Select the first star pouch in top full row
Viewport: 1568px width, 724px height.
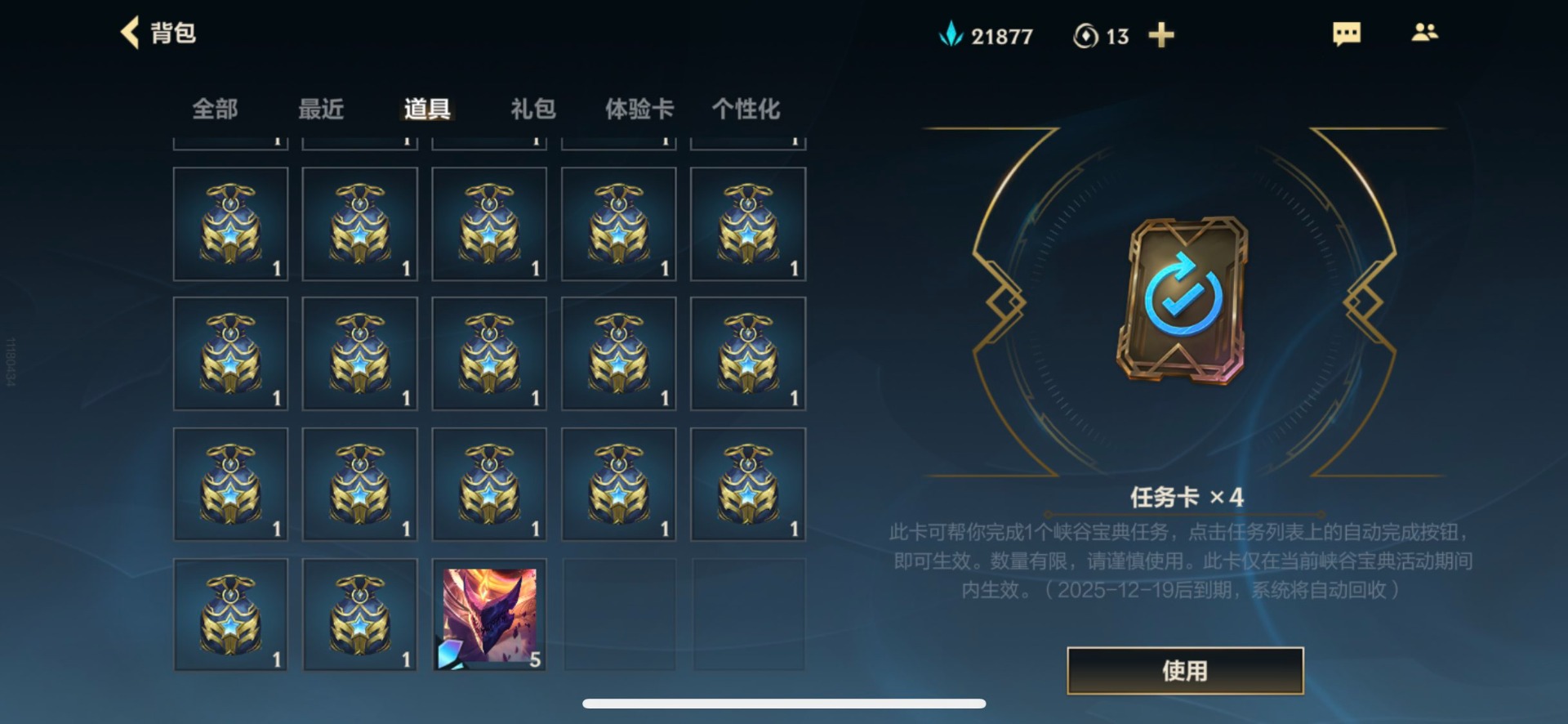[230, 224]
